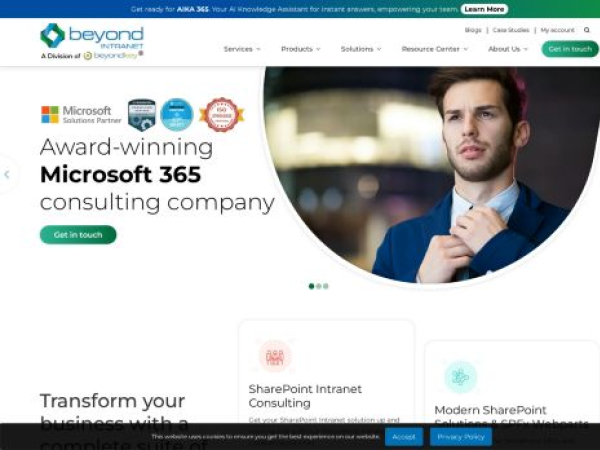Expand the Resource Center dropdown
600x450 pixels.
point(435,49)
